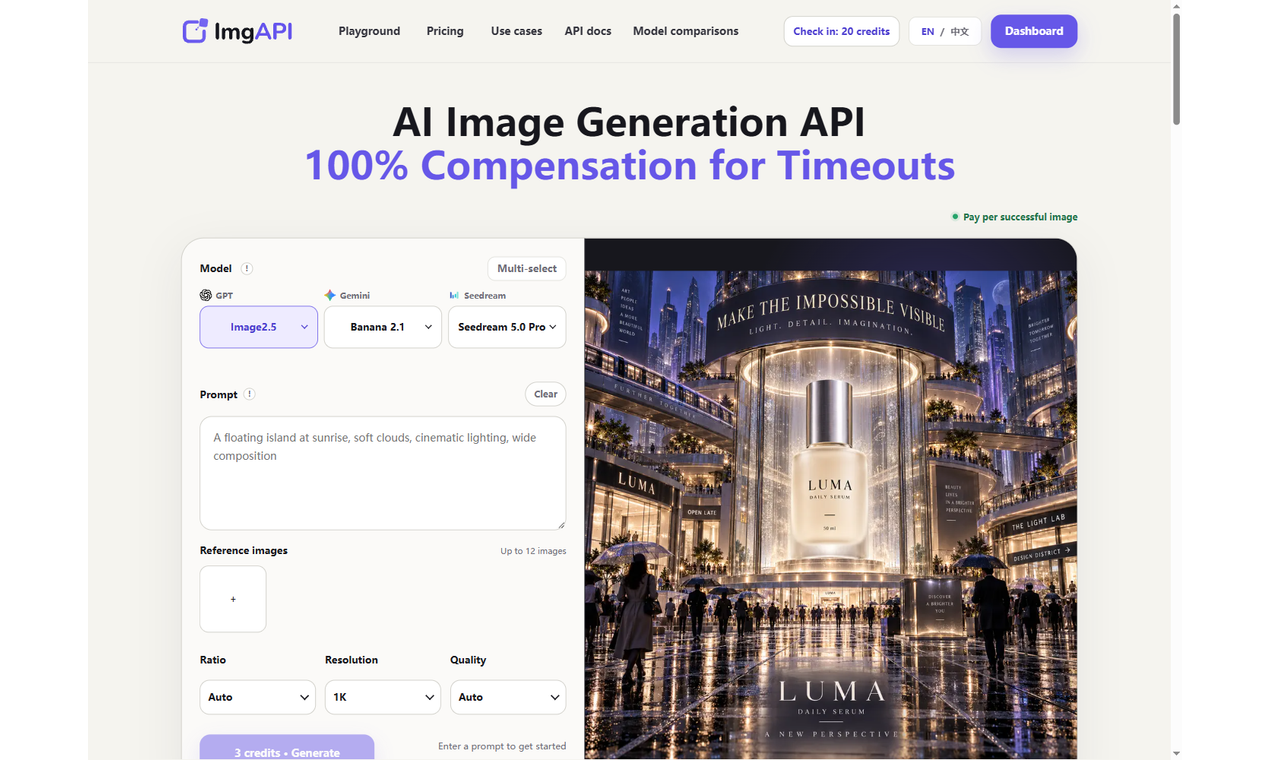Click the ImgAPI logo icon
Screen dimensions: 1270x760
[x=195, y=31]
